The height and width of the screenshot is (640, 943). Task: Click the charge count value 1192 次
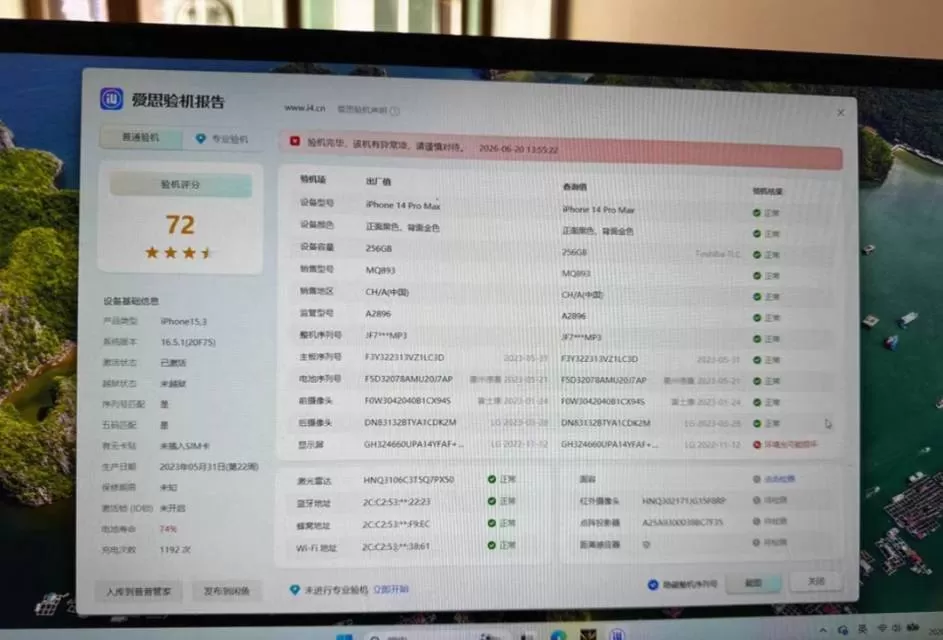[175, 550]
